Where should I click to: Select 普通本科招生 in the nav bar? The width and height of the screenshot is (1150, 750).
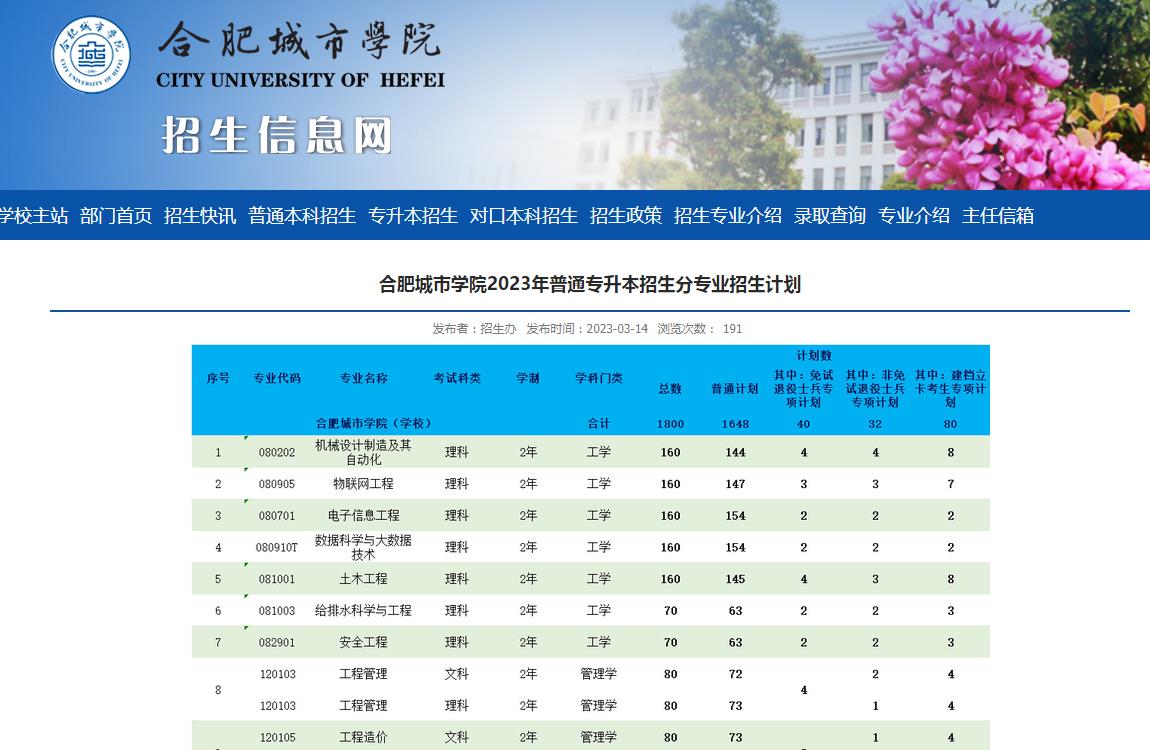tap(302, 216)
